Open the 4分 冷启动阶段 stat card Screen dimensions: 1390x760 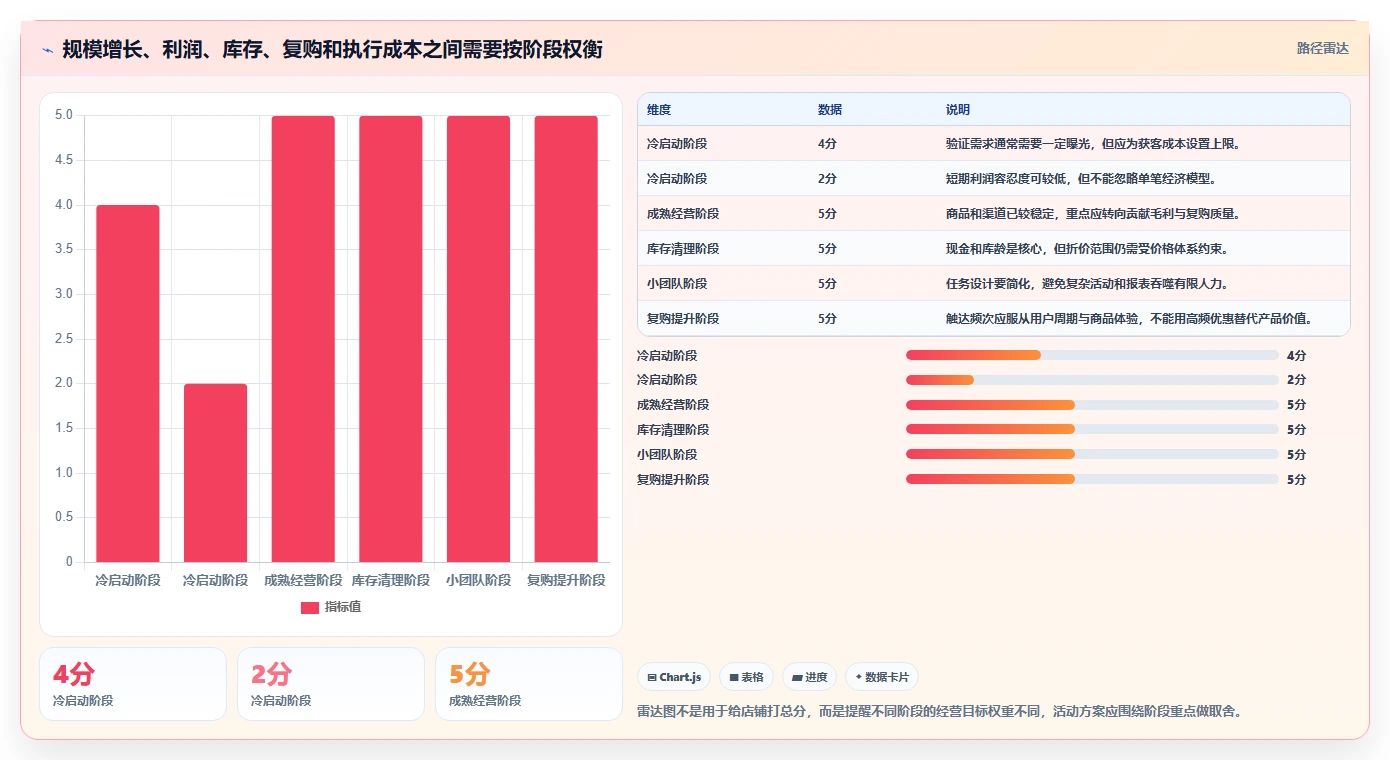(133, 684)
